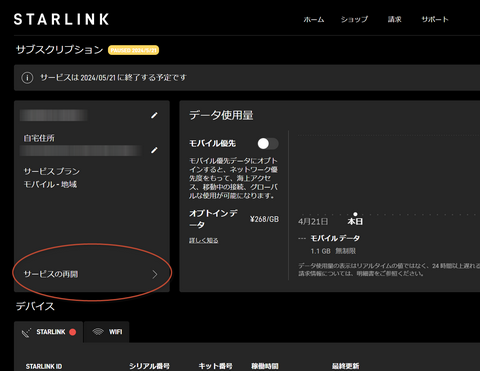Click the データ使用量 heading

[x=221, y=115]
